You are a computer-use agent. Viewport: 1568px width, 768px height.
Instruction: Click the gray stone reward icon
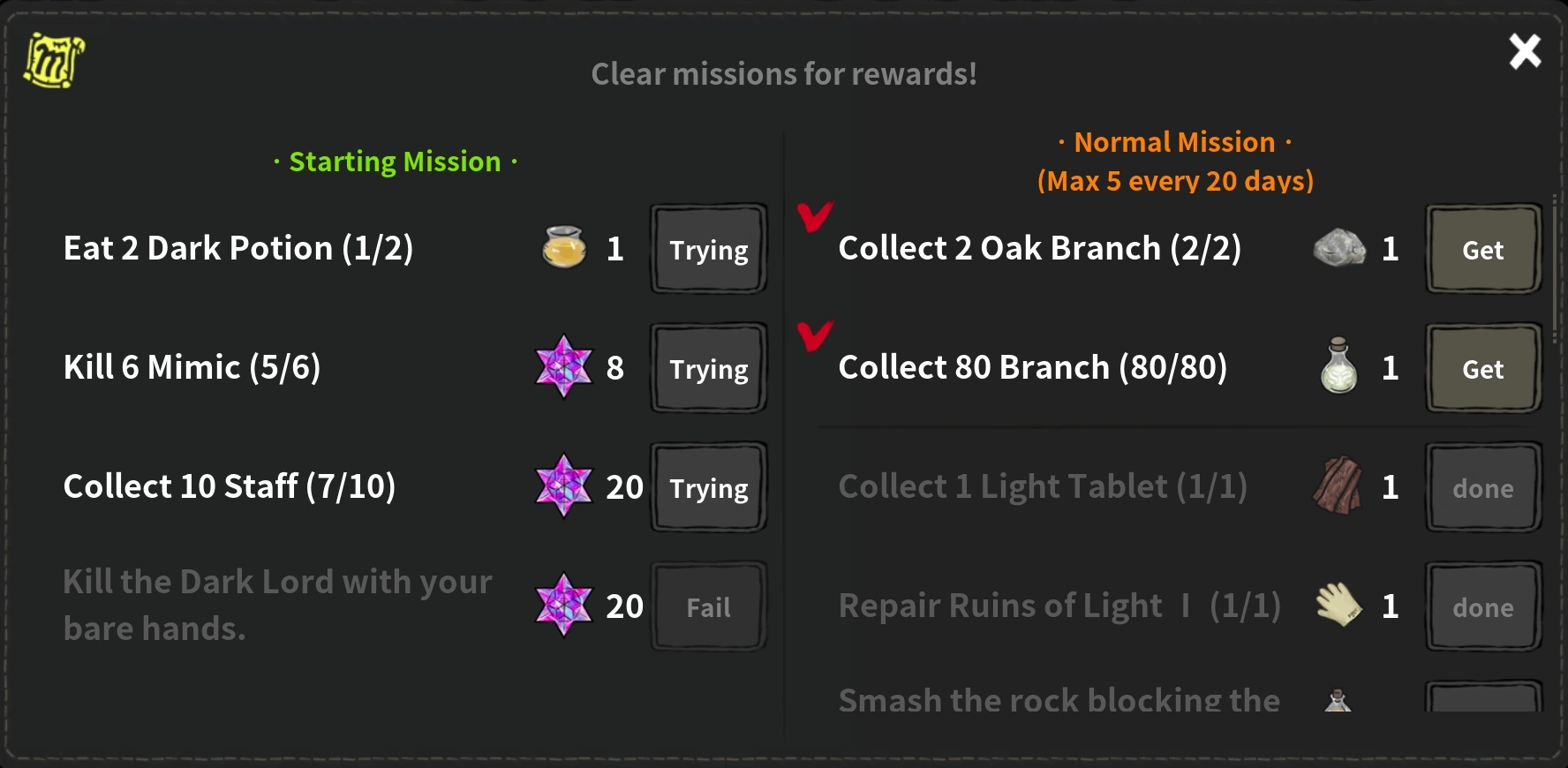[x=1338, y=248]
